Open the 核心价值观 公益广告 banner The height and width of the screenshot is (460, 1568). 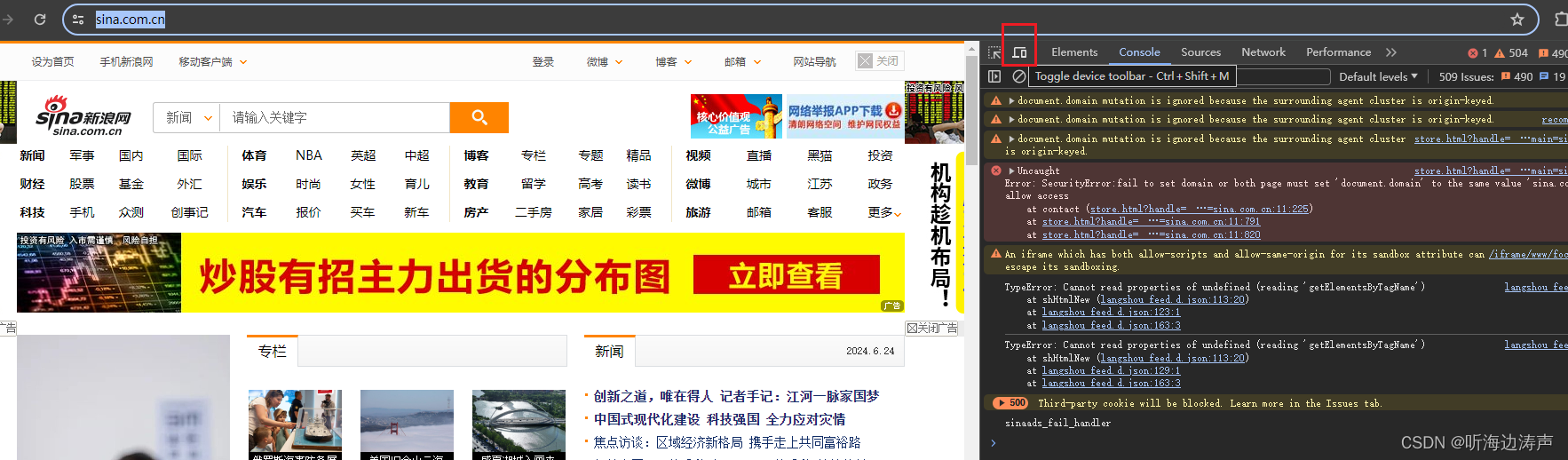tap(737, 116)
